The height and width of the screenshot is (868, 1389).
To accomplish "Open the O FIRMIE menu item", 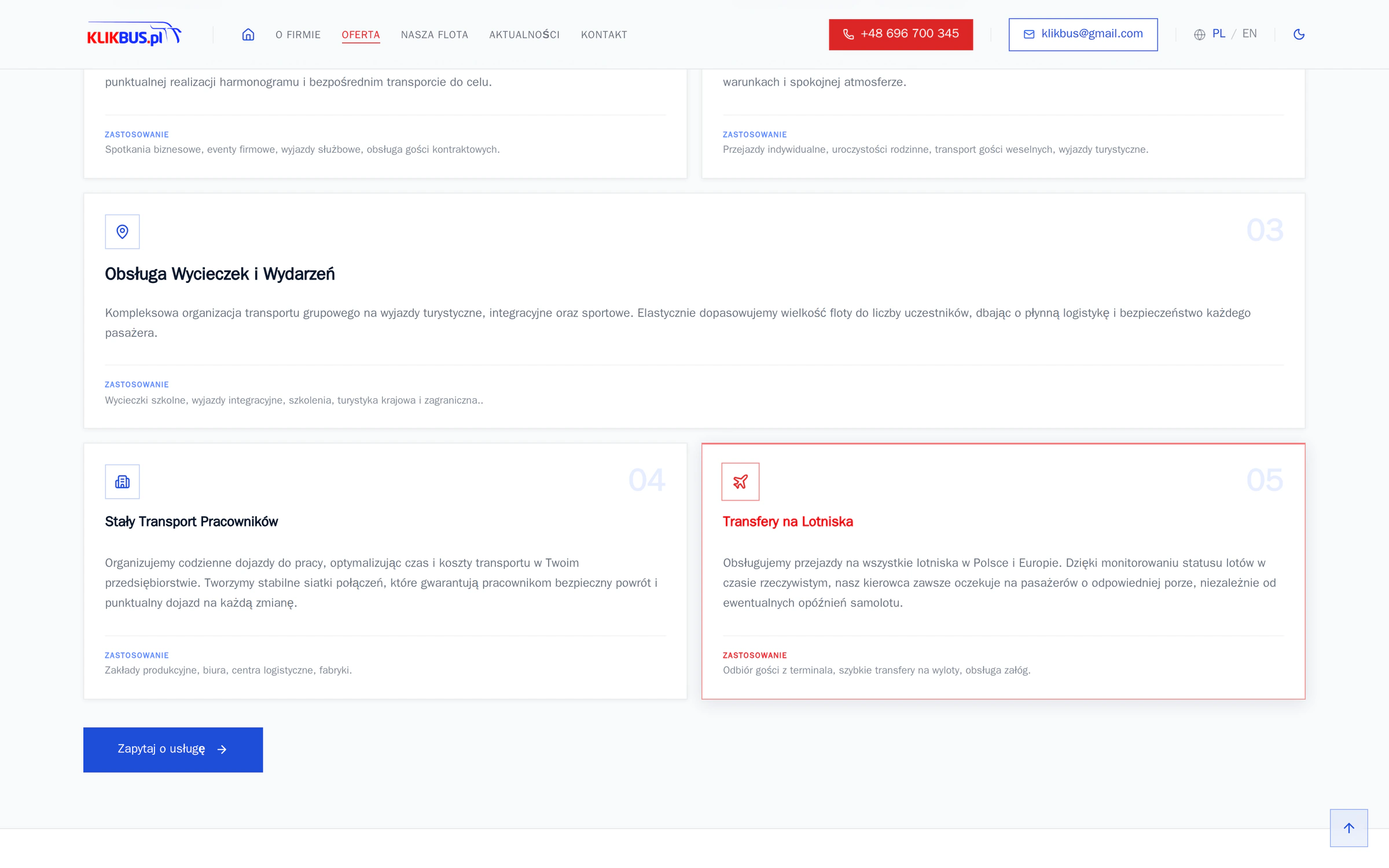I will click(298, 35).
